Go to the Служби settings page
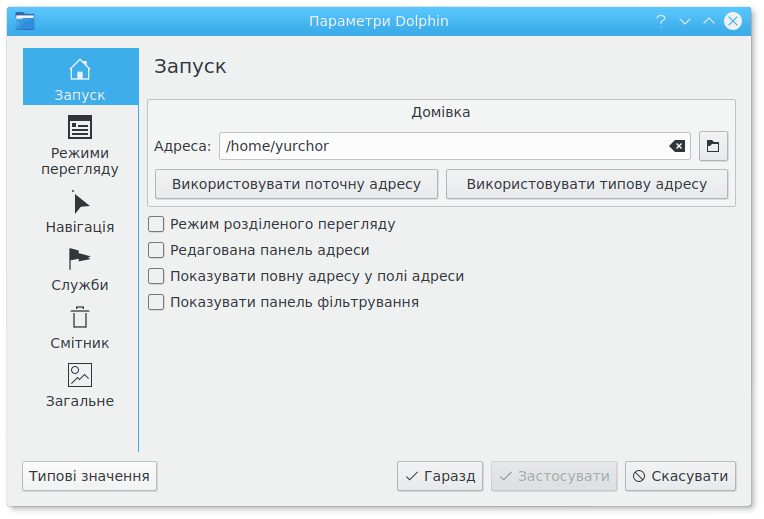 coord(80,270)
